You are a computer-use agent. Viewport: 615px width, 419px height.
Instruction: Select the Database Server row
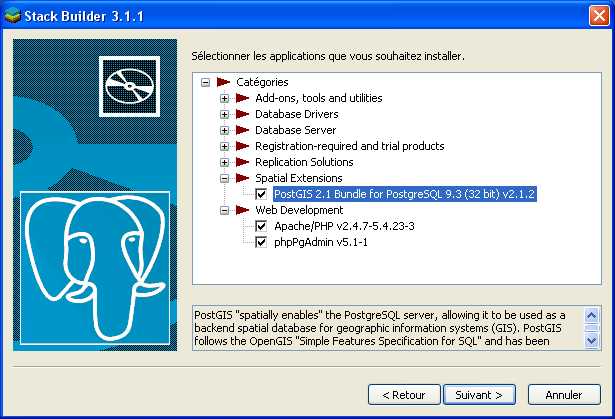(295, 130)
